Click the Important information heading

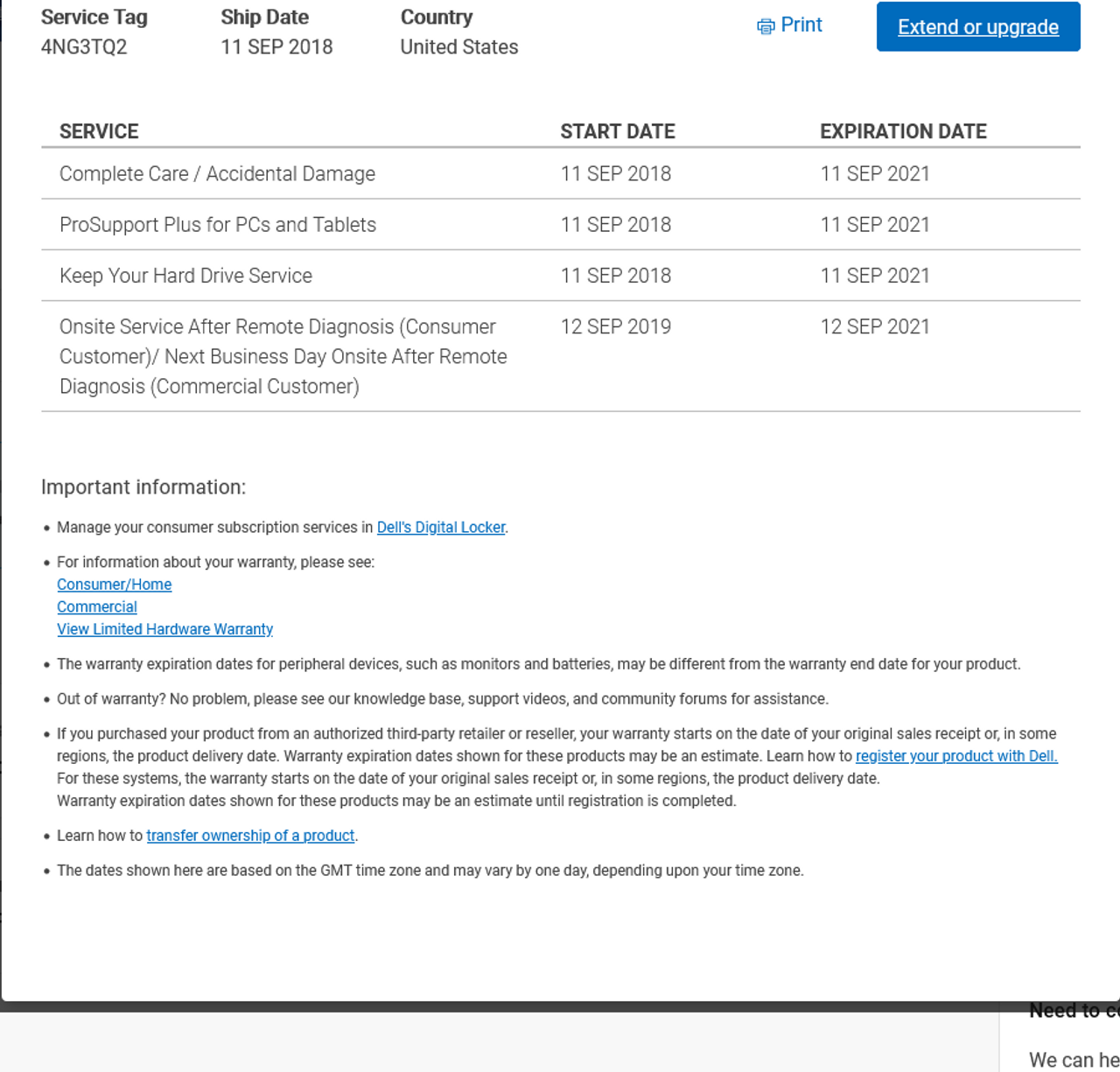tap(143, 487)
